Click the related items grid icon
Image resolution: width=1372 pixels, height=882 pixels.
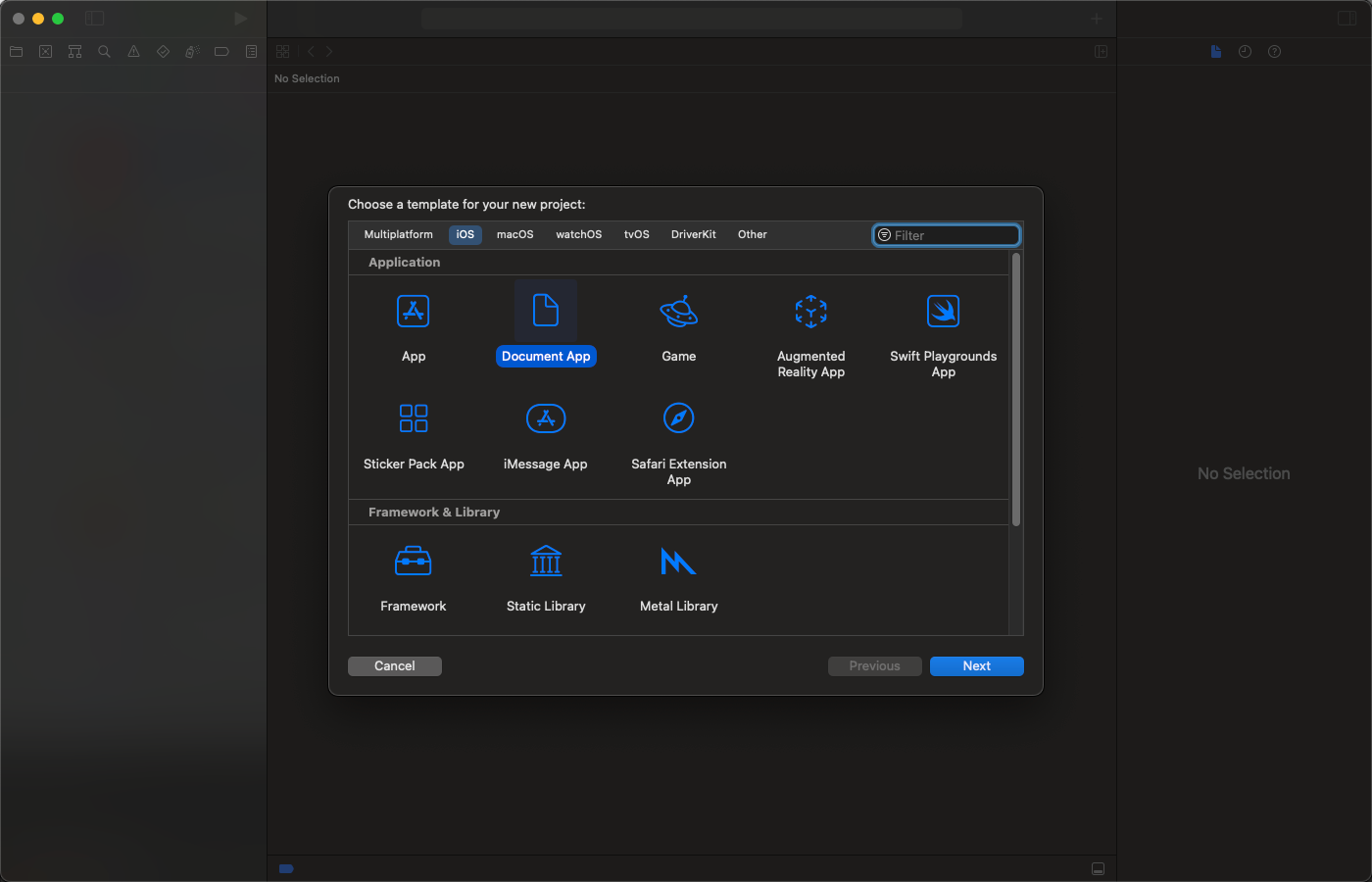pyautogui.click(x=282, y=51)
